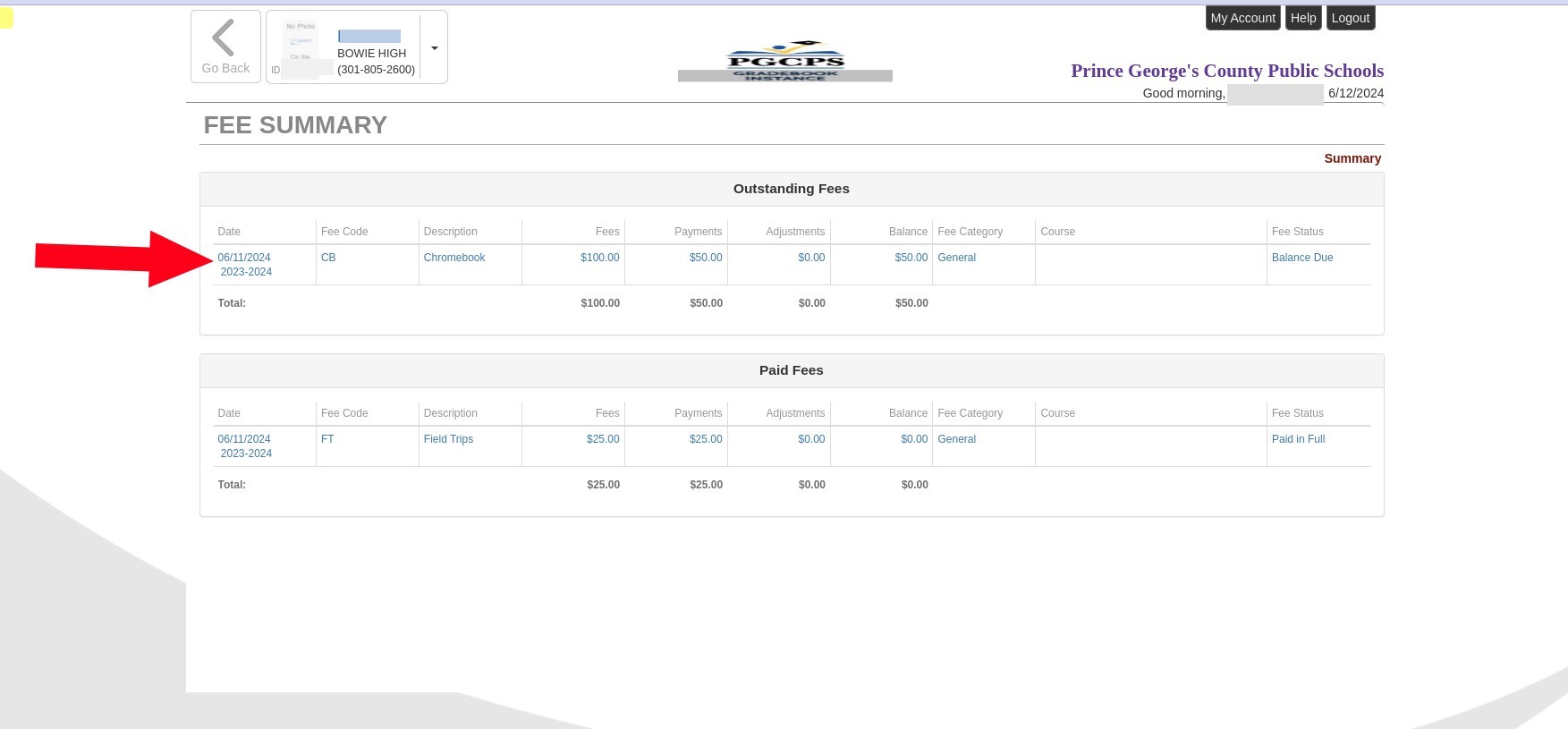Click the outstanding fee date 06/11/2024
The height and width of the screenshot is (729, 1568).
pyautogui.click(x=244, y=258)
